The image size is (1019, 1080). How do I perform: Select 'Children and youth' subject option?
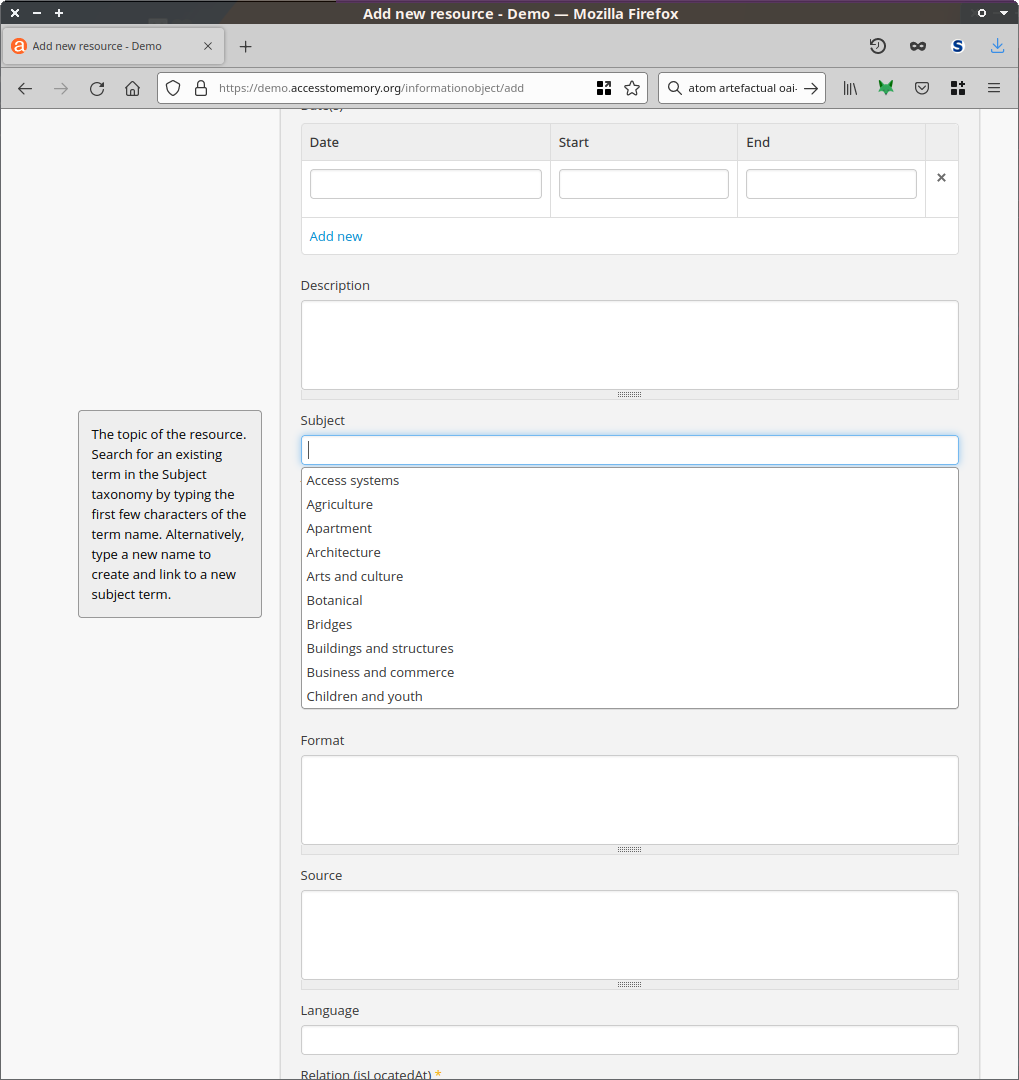365,696
